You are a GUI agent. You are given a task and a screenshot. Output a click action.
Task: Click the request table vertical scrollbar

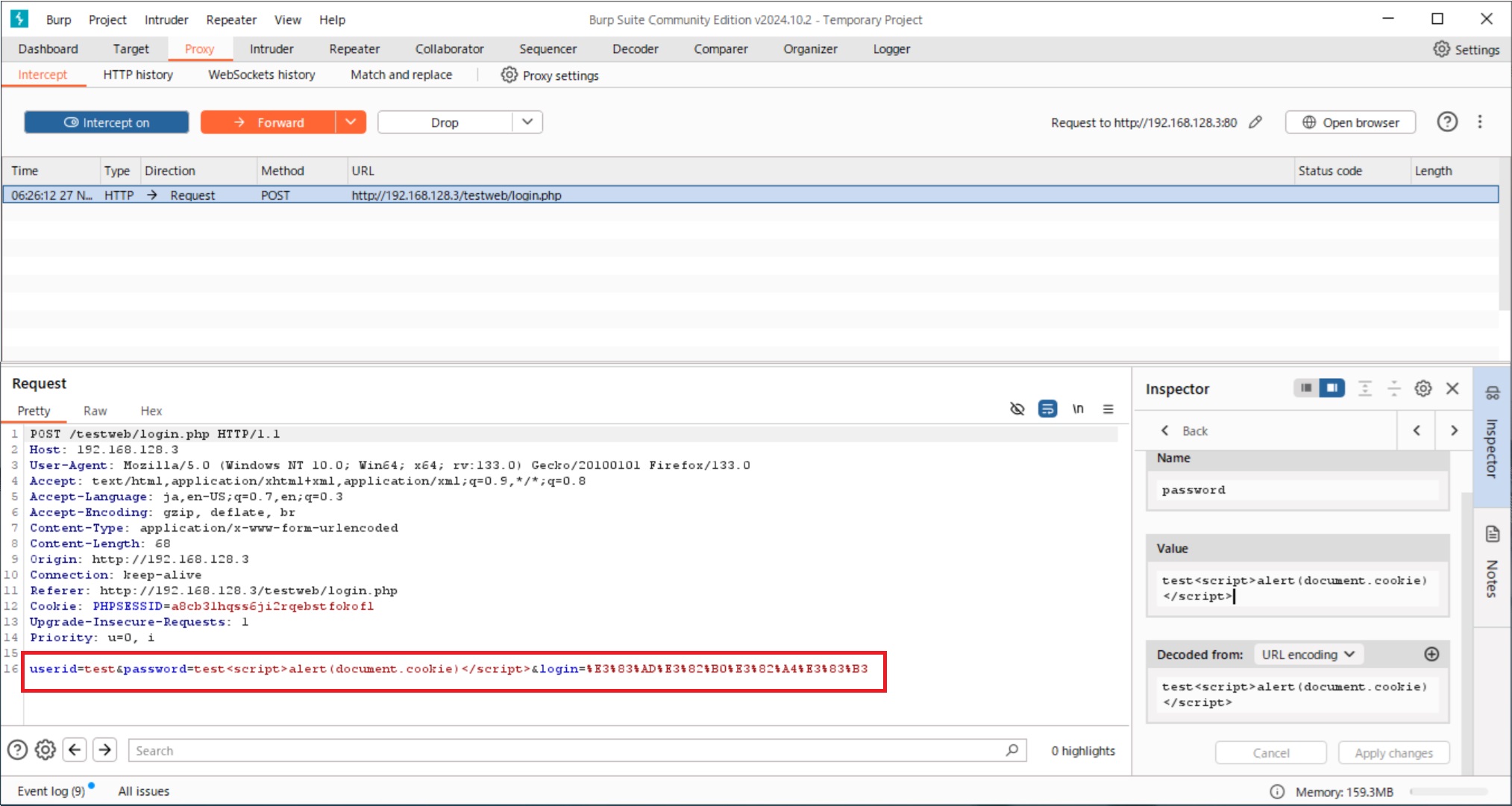[x=1504, y=234]
